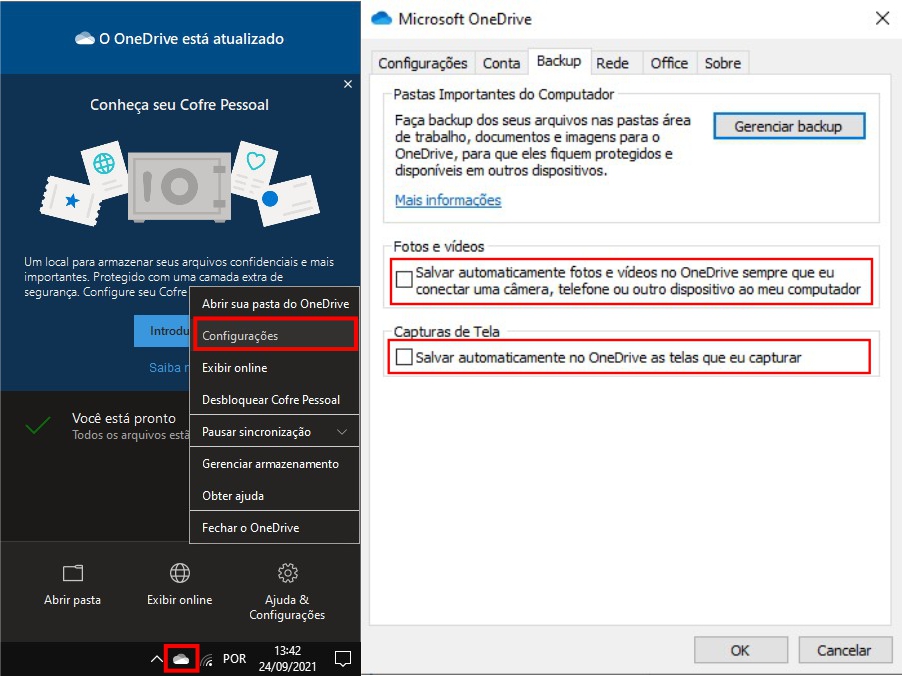Viewport: 902px width, 676px height.
Task: Expand the Pausar sincronização submenu
Action: 274,431
